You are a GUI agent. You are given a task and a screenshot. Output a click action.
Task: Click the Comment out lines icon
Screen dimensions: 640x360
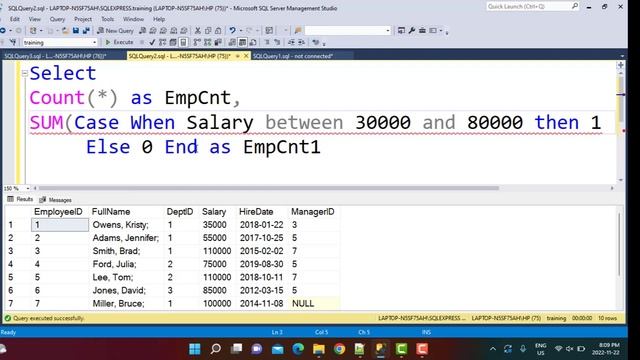[267, 42]
